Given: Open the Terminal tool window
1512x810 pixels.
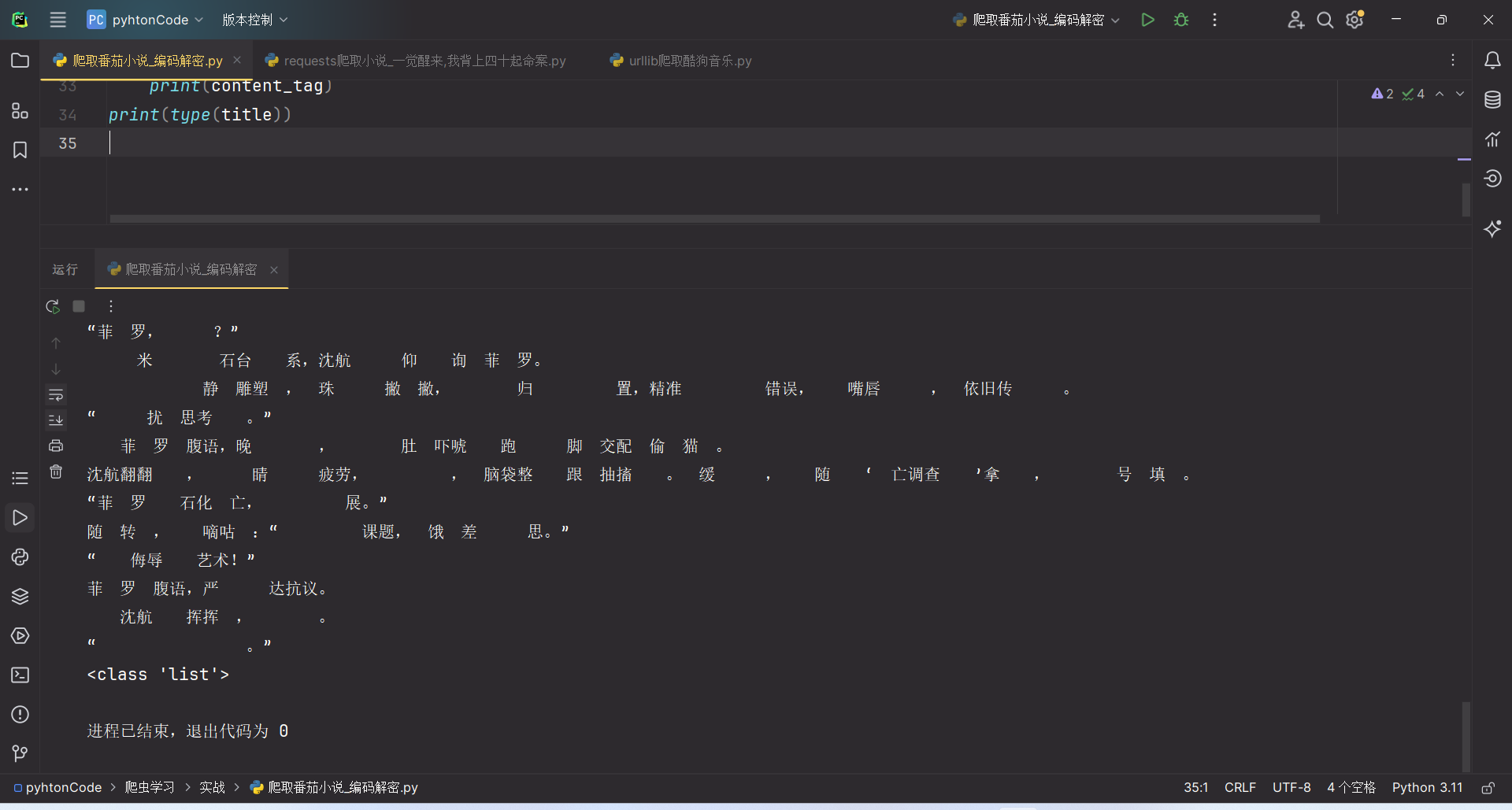Looking at the screenshot, I should pos(20,675).
